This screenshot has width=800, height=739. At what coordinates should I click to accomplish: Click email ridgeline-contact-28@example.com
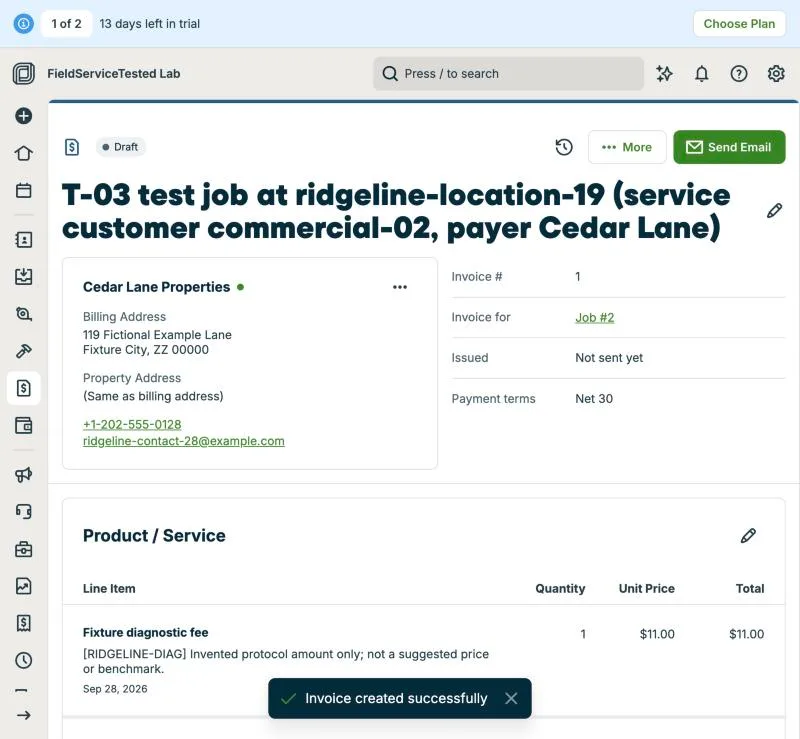[x=184, y=441]
